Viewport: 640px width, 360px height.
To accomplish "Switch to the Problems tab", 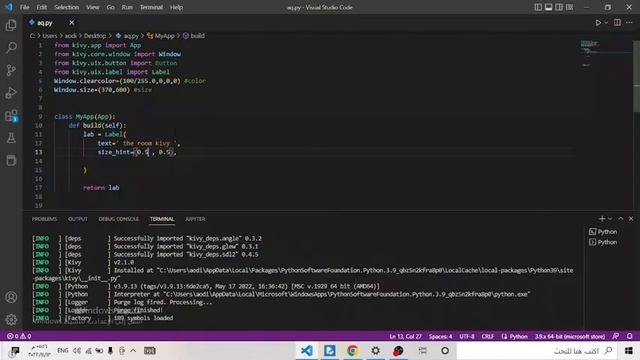I will coord(44,219).
